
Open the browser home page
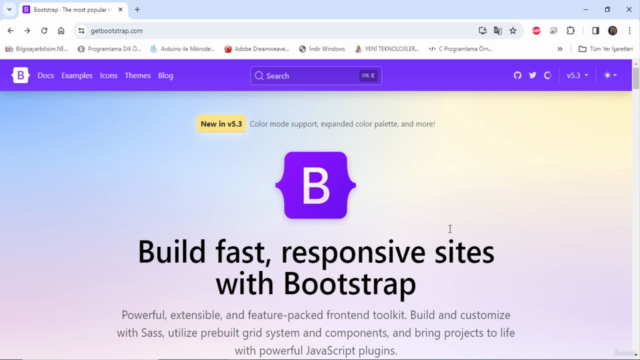(61, 31)
